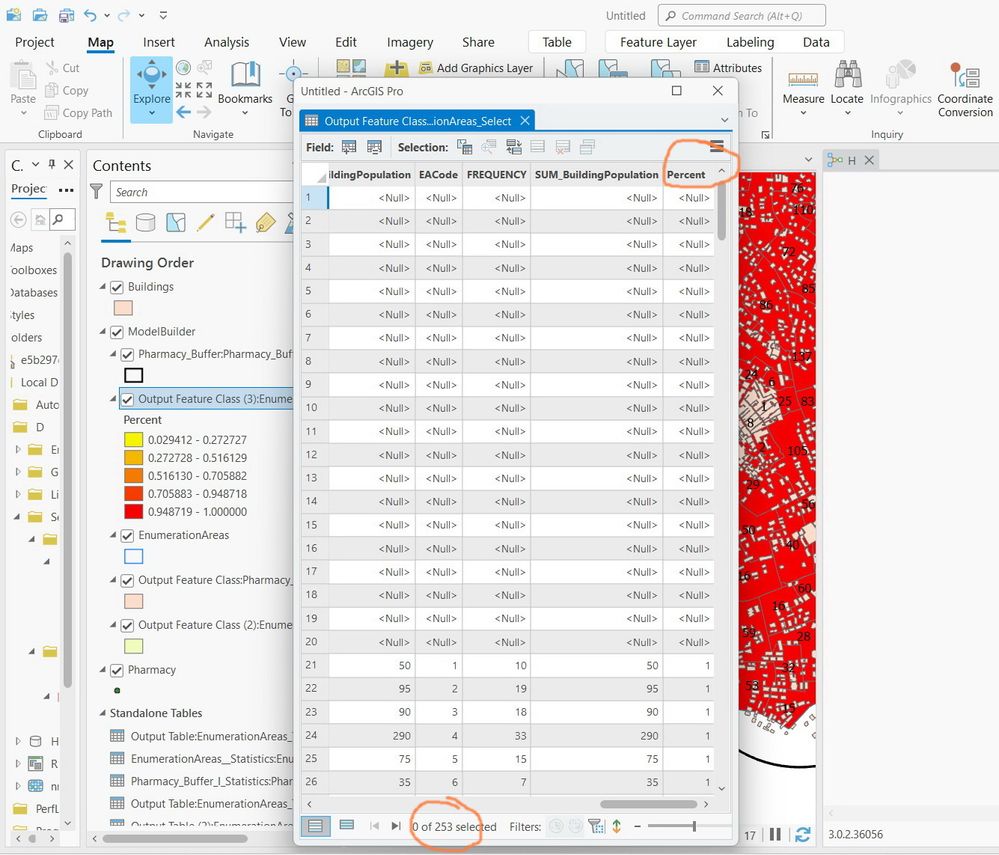Image resolution: width=999 pixels, height=855 pixels.
Task: Collapse the Standalone Tables section
Action: (103, 713)
